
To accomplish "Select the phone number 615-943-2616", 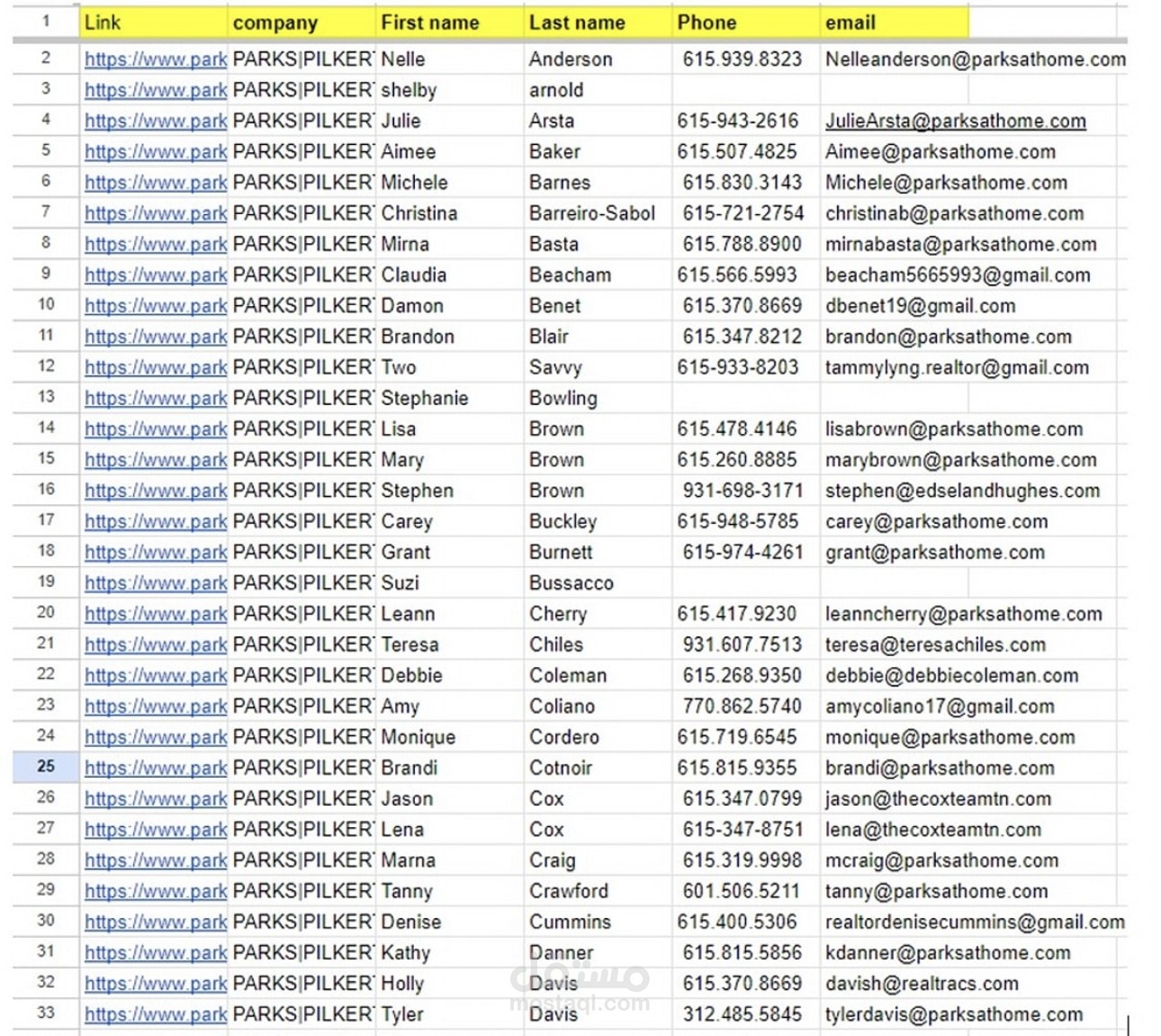I will point(738,122).
